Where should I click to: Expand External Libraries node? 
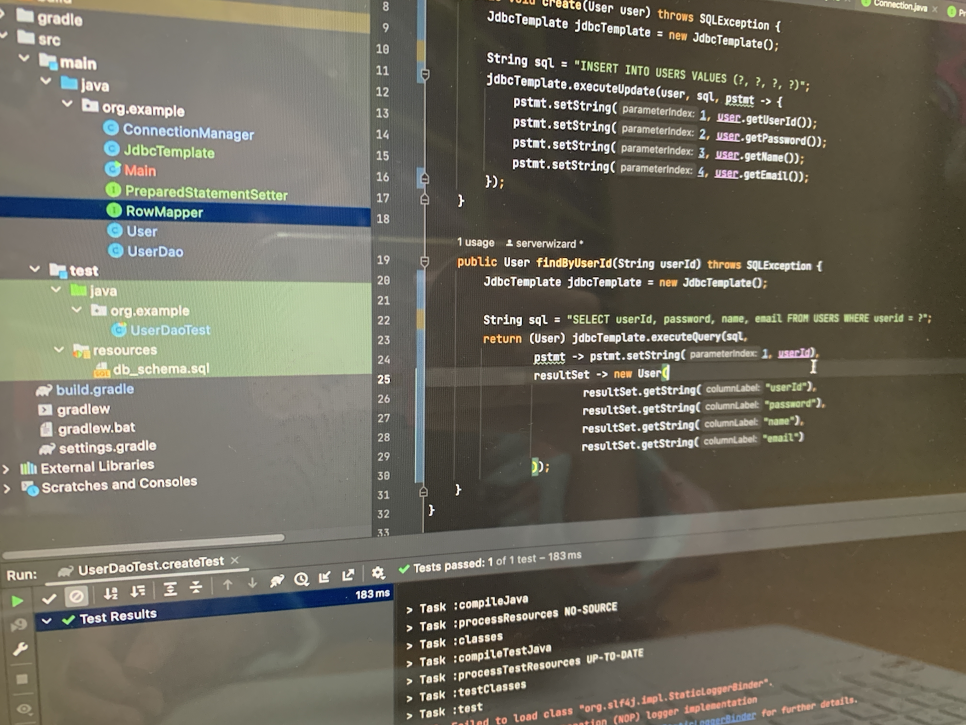click(6, 469)
